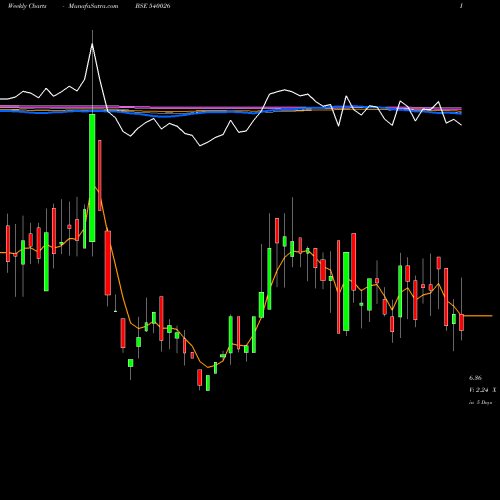This screenshot has width=500, height=500.
Task: Click the peak of the white indicator line
Action: pyautogui.click(x=92, y=44)
